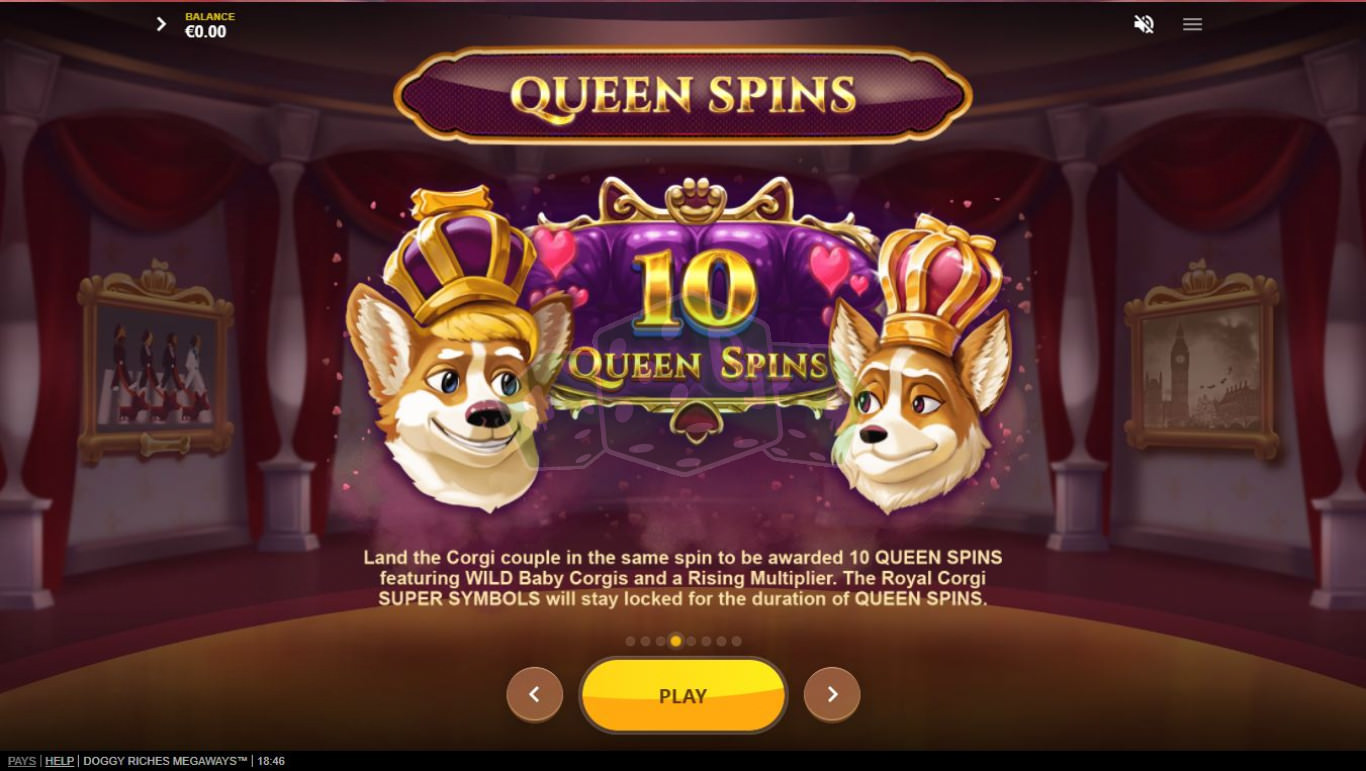The height and width of the screenshot is (771, 1366).
Task: Advance to the next intro slide
Action: click(x=832, y=694)
